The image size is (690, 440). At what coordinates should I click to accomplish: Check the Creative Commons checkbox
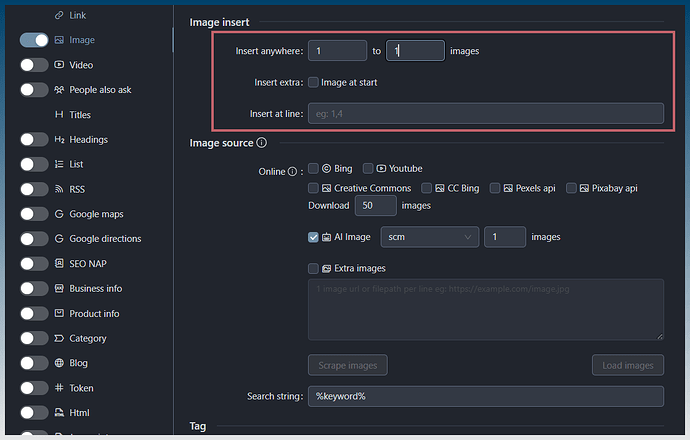313,188
